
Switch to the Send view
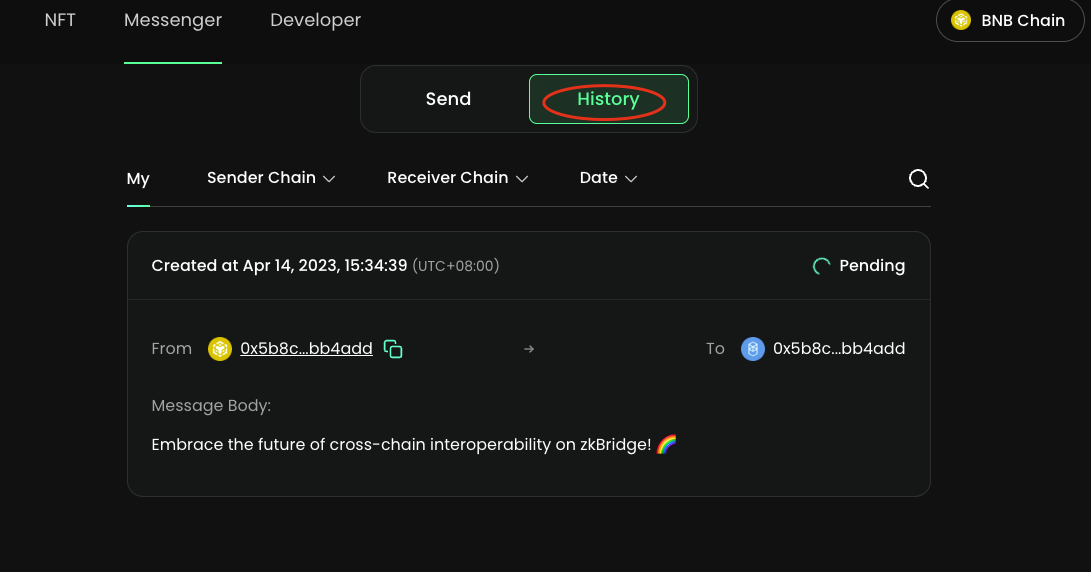[448, 99]
